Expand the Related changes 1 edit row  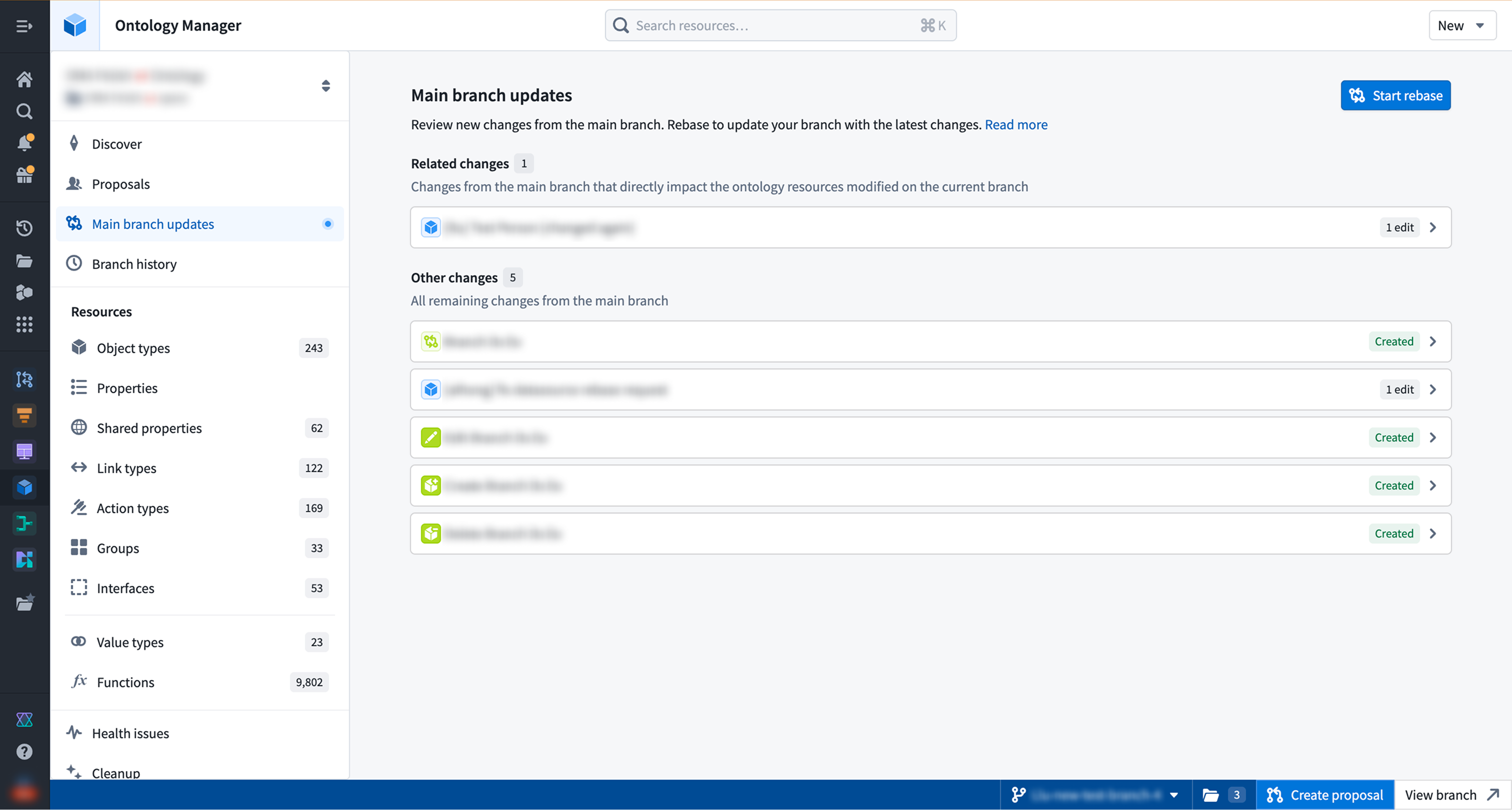tap(930, 227)
